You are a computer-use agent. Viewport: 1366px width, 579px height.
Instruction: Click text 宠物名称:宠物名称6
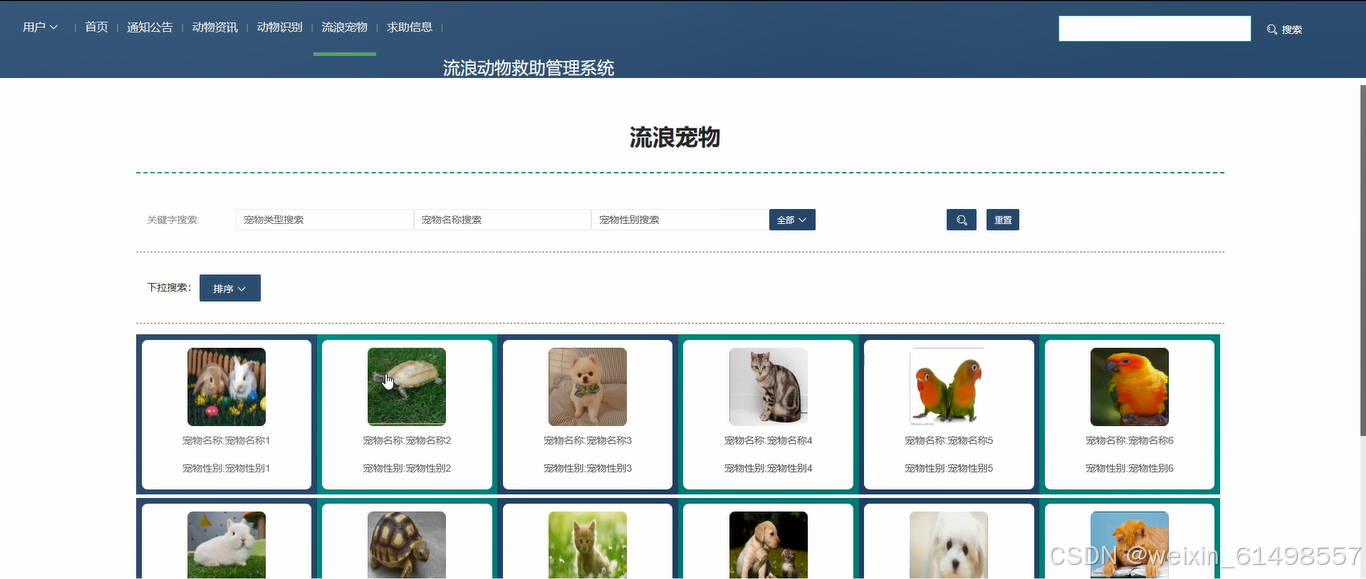pyautogui.click(x=1130, y=441)
